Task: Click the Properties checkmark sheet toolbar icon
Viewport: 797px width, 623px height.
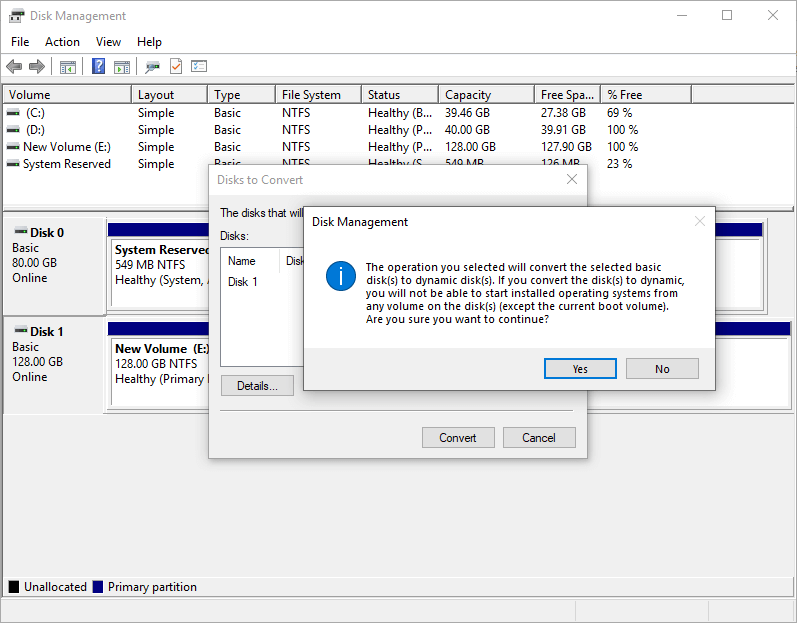Action: tap(176, 67)
